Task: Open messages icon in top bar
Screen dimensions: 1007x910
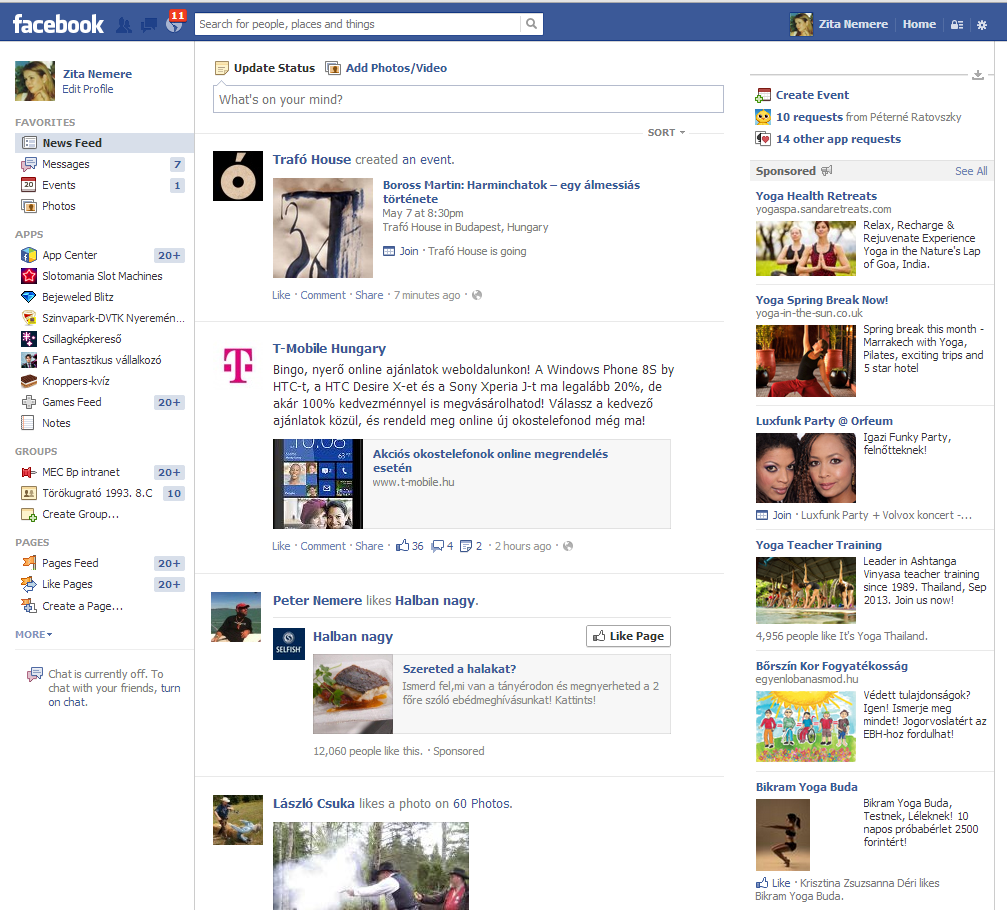Action: click(149, 25)
